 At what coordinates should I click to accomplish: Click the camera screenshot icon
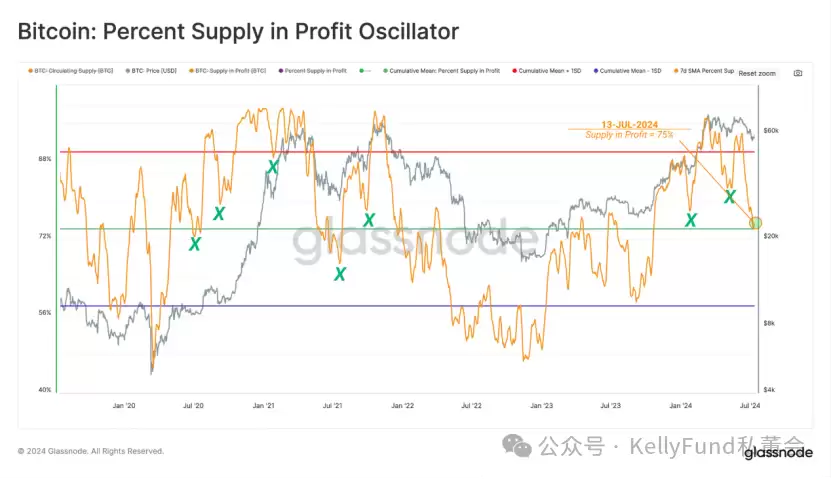(x=797, y=73)
